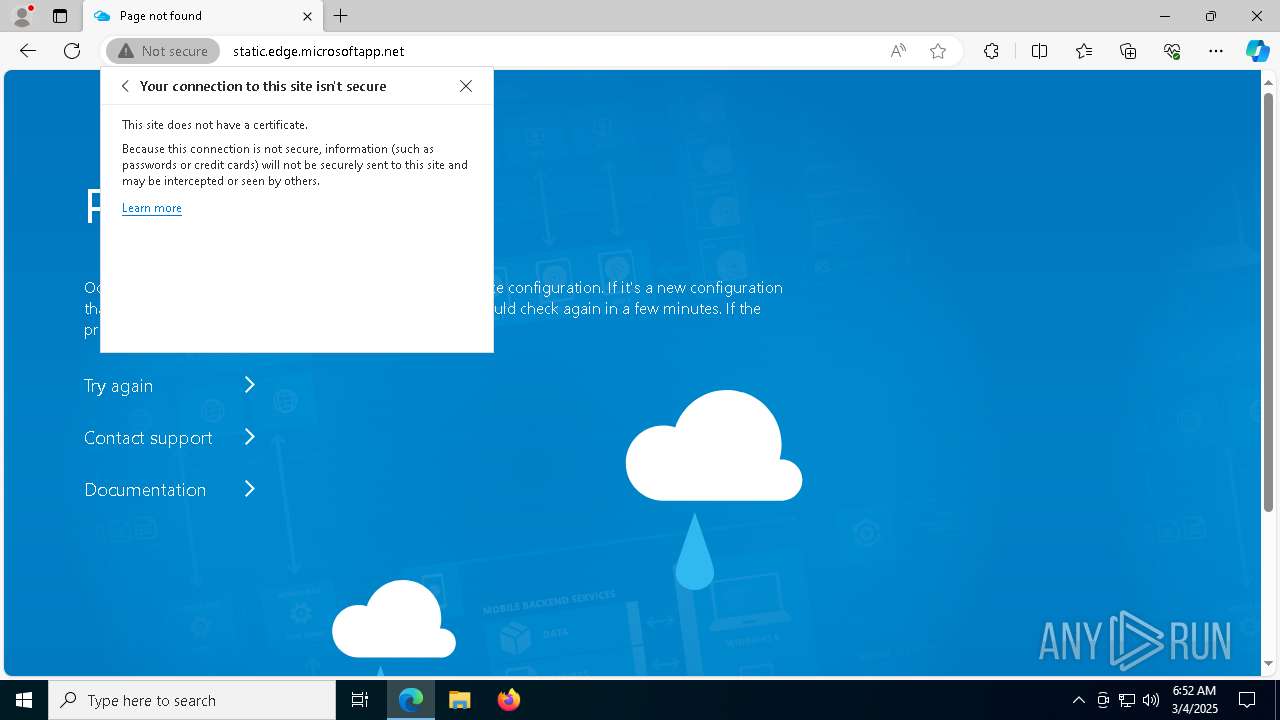This screenshot has width=1280, height=720.
Task: Click the scrollbar down arrow
Action: pos(1268,663)
